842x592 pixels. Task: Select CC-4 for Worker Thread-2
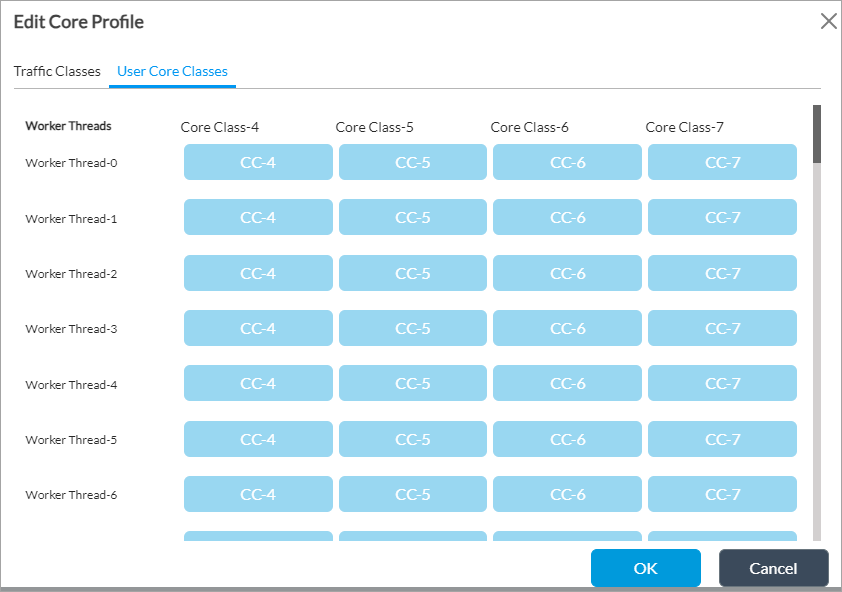point(258,273)
